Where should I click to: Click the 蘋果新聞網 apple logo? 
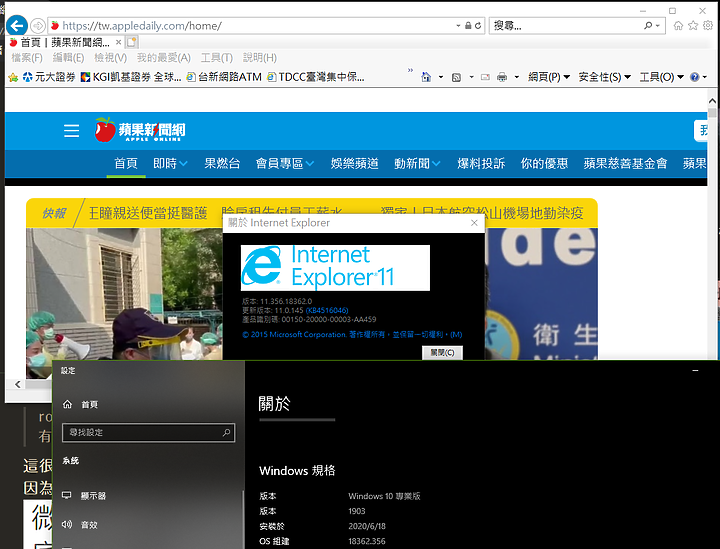(x=140, y=130)
